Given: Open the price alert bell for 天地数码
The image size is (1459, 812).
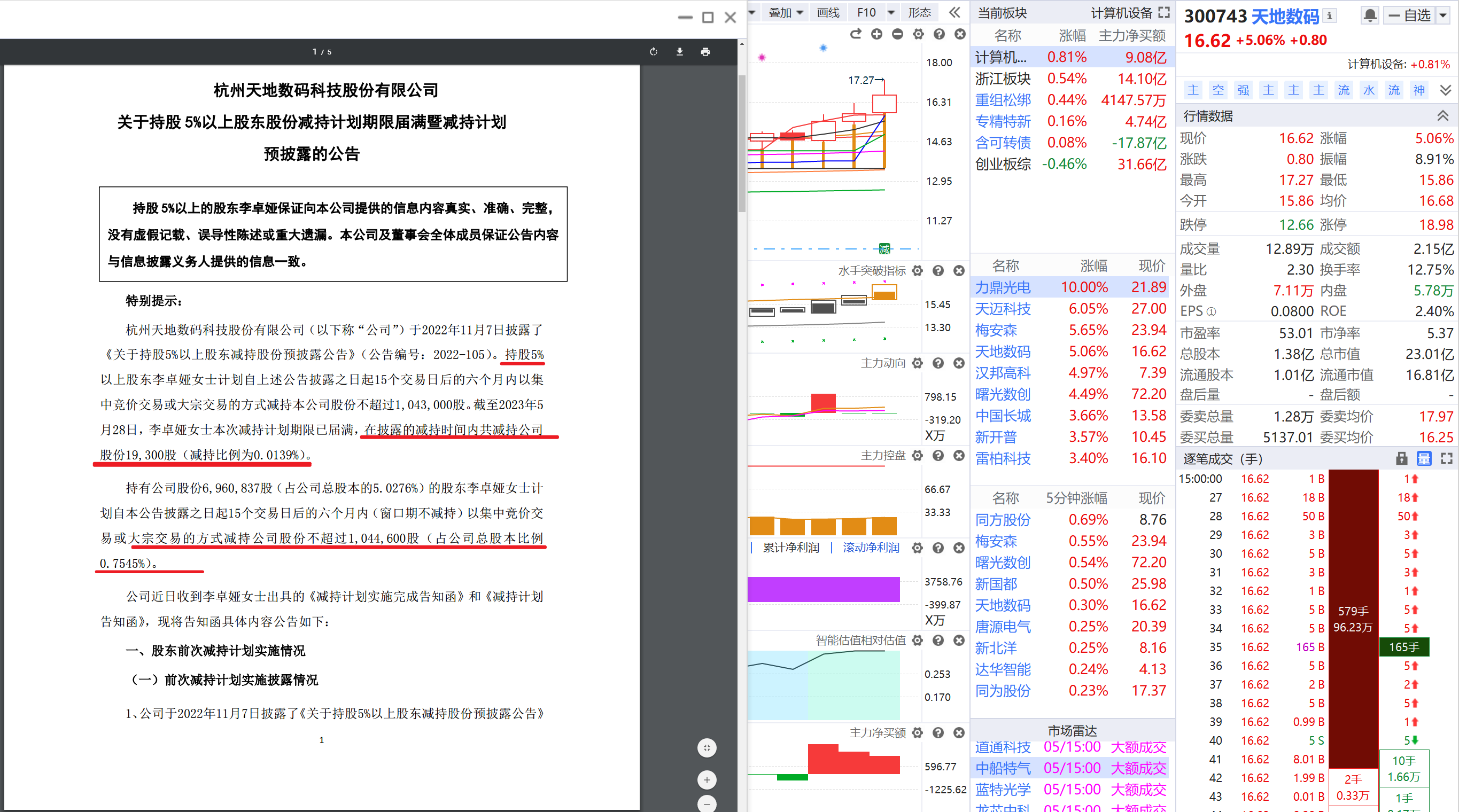Looking at the screenshot, I should coord(1370,15).
